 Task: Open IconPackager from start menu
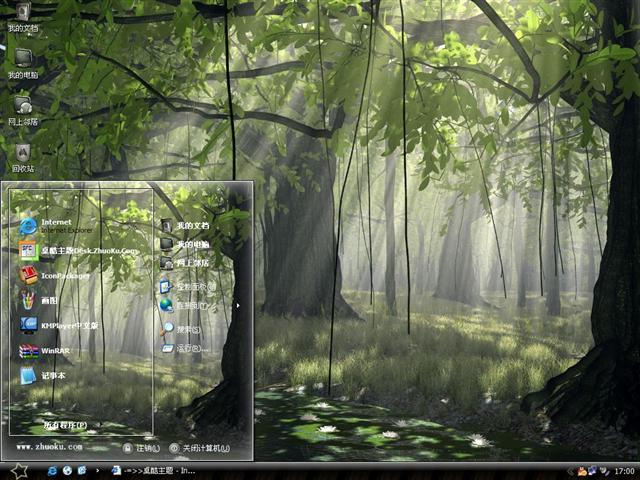click(x=60, y=275)
